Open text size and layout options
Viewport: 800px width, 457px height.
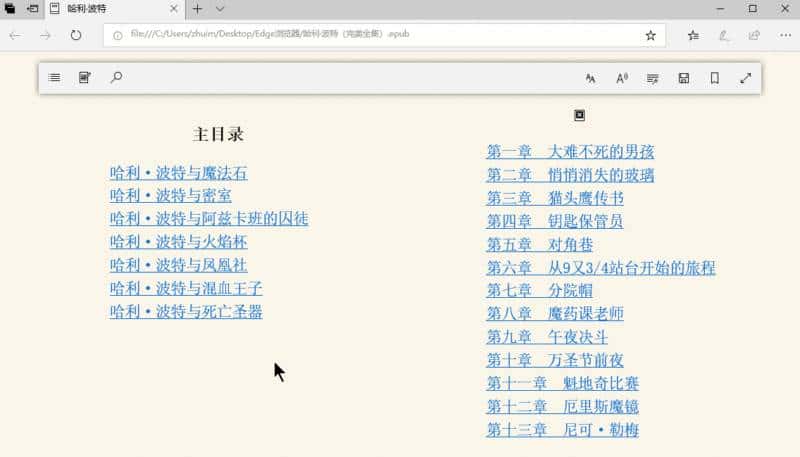(x=590, y=78)
